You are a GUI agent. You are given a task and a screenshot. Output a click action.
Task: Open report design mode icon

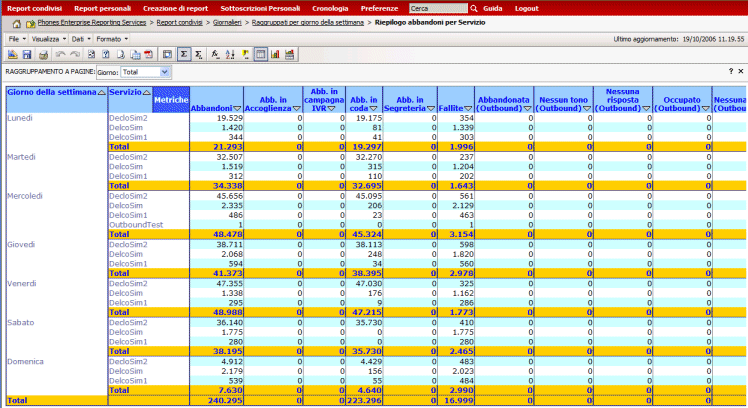coord(12,54)
